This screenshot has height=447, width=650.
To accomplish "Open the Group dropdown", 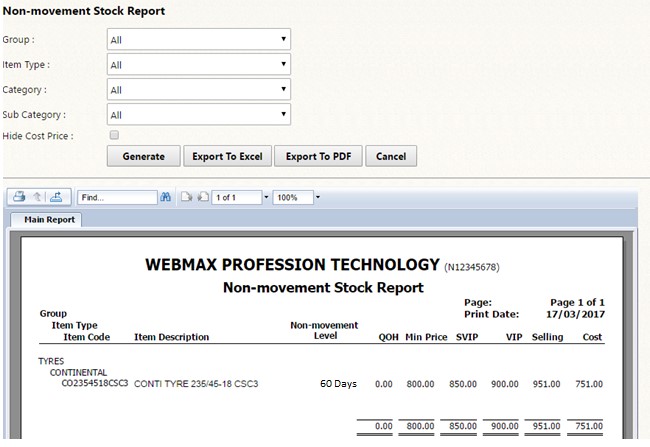I will click(x=199, y=39).
